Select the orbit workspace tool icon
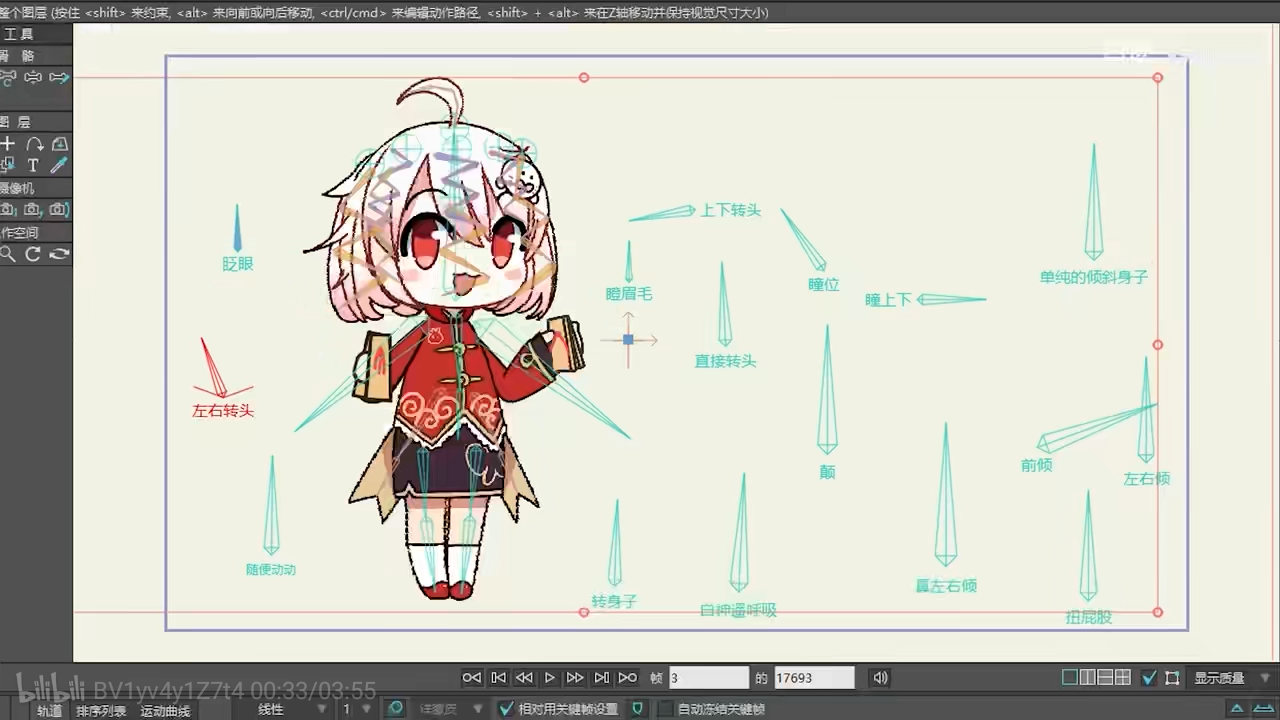 59,254
